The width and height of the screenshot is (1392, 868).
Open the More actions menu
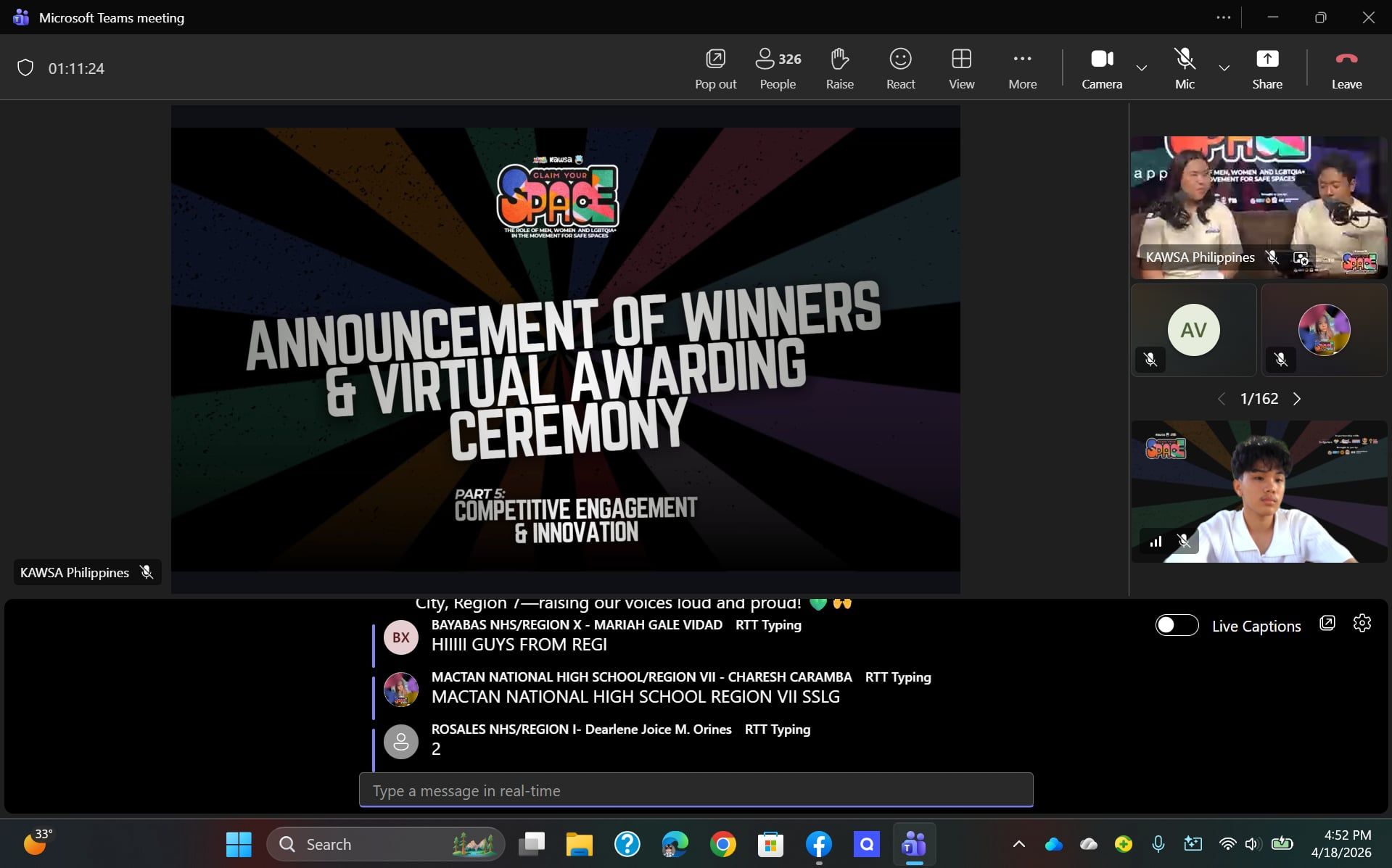tap(1022, 69)
